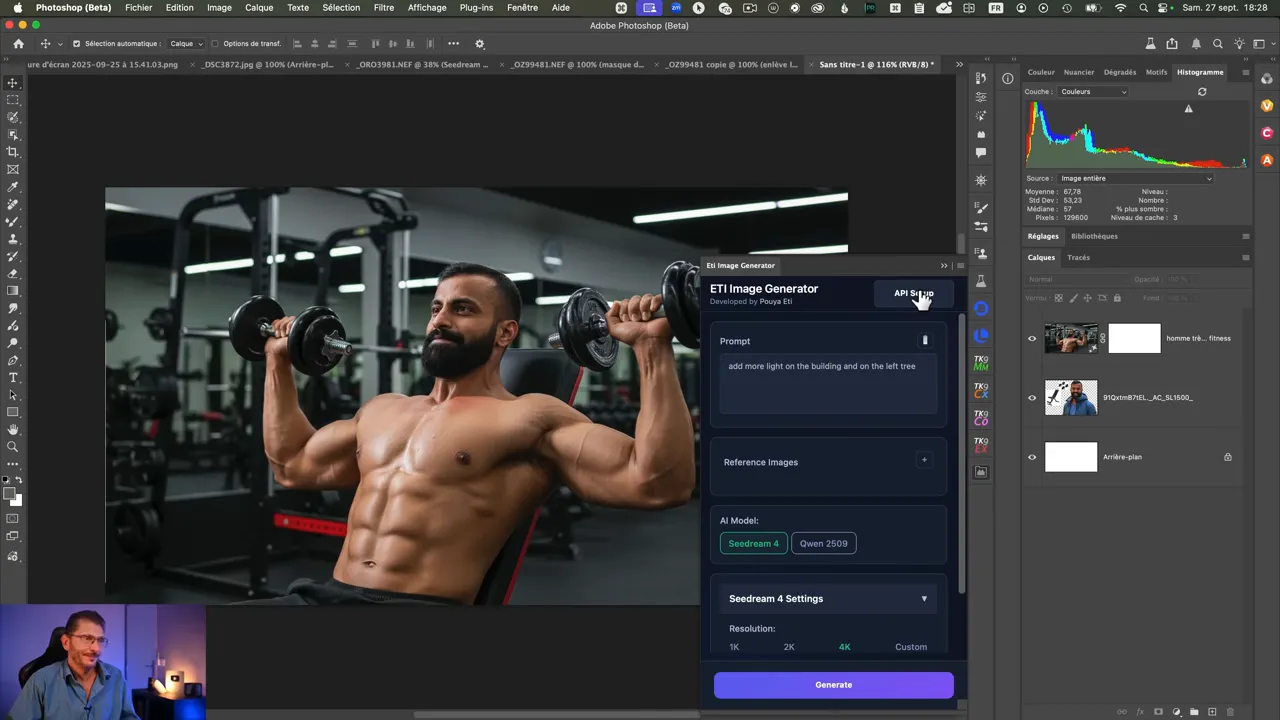Viewport: 1280px width, 720px height.
Task: Hide the Arrière-plan layer with its eye
Action: [1032, 457]
